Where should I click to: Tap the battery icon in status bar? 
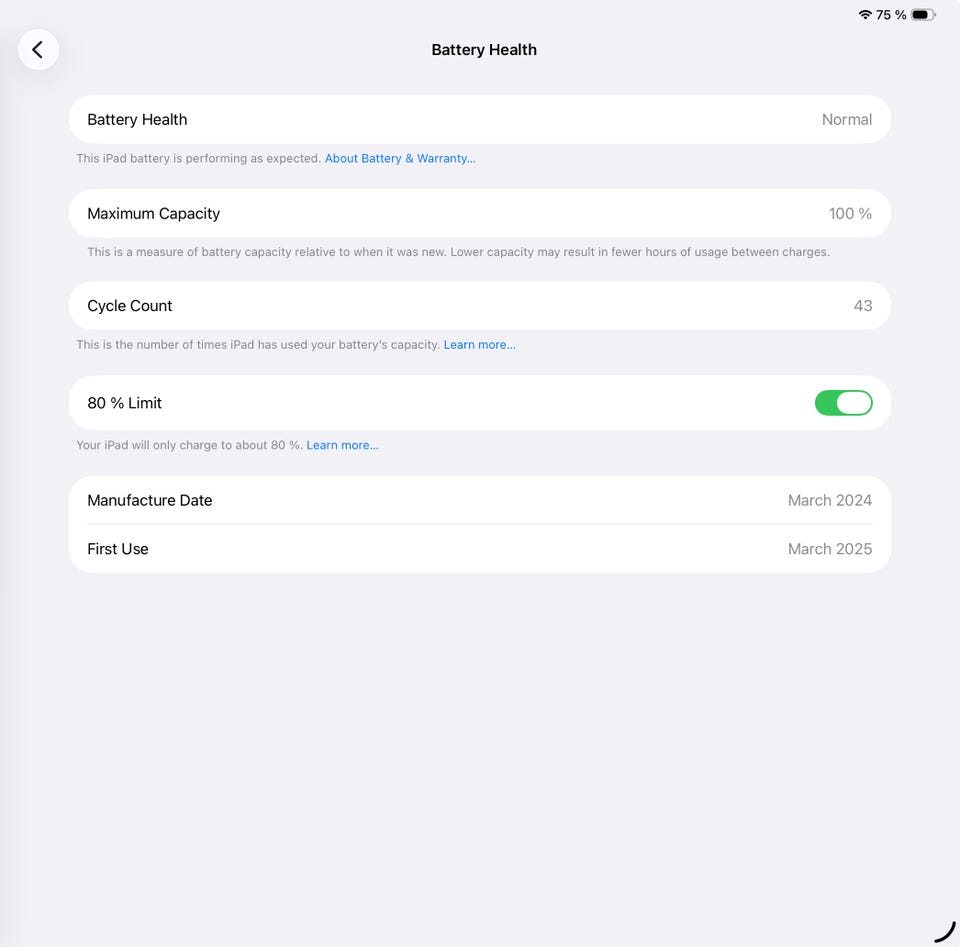(x=923, y=15)
